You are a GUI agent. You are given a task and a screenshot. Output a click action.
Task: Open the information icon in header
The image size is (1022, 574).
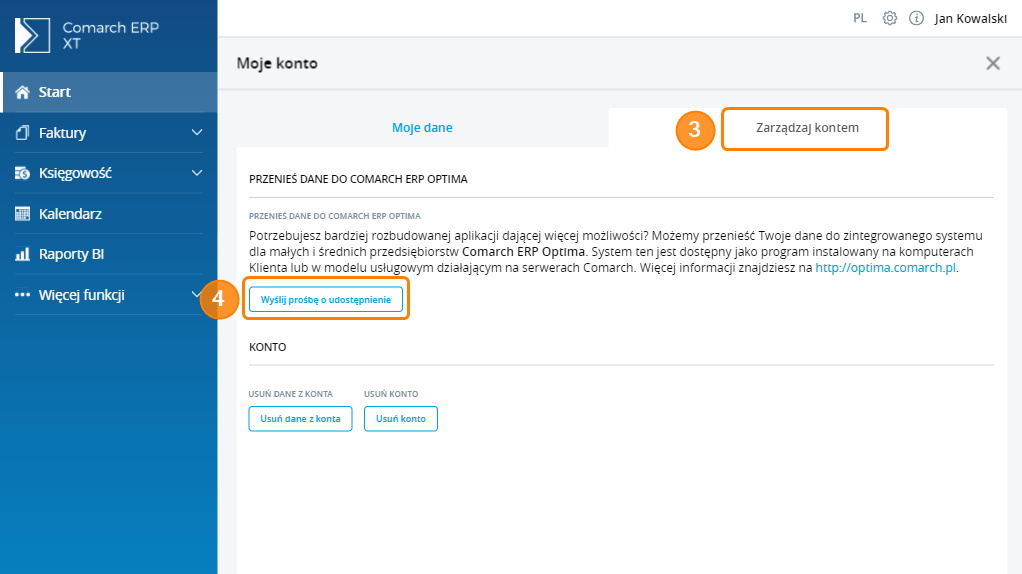916,18
